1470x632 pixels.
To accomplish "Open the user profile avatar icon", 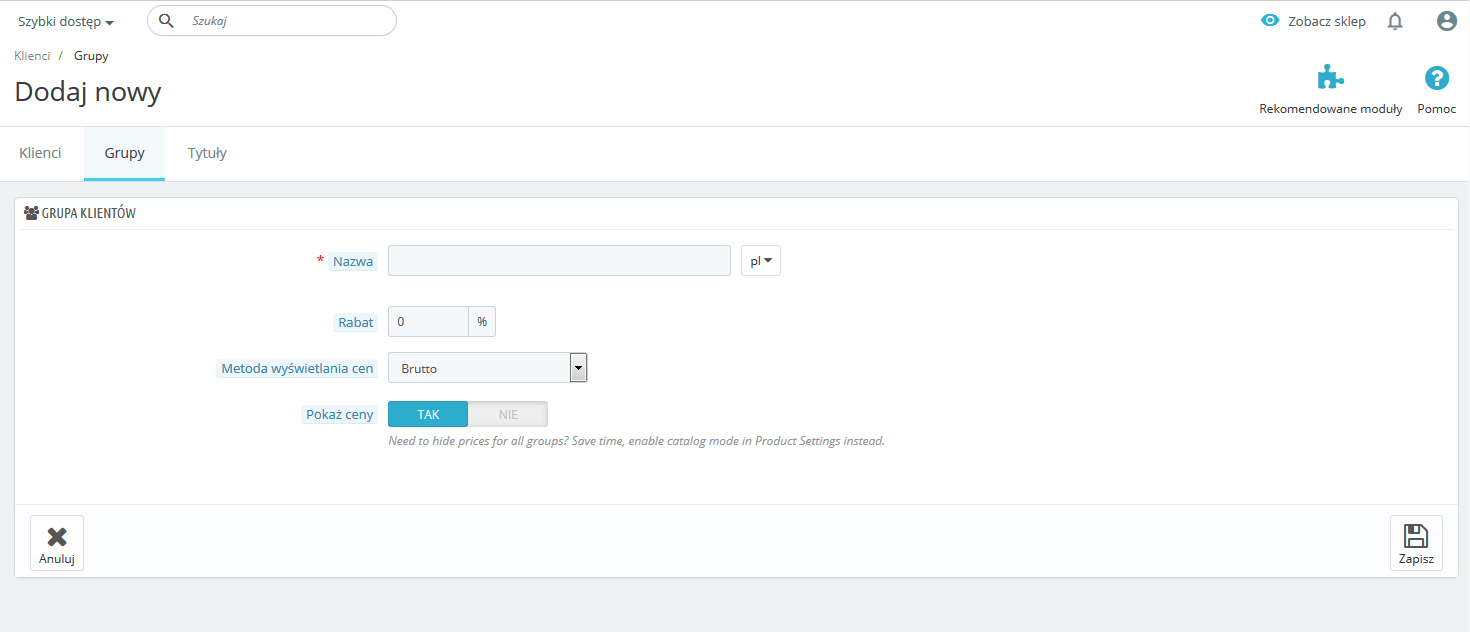I will (x=1446, y=21).
